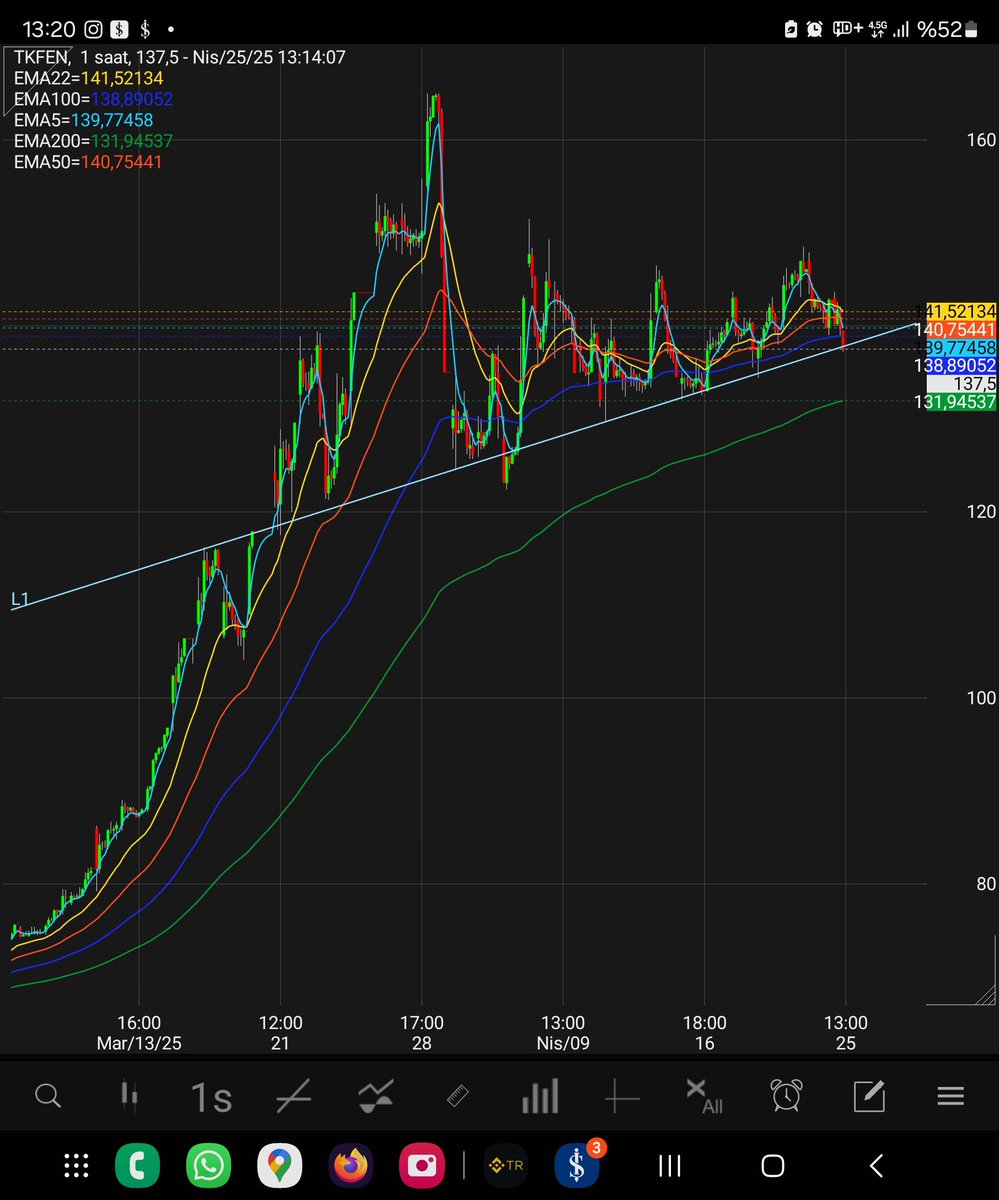
Task: Open the indicators chart icon
Action: 375,1097
